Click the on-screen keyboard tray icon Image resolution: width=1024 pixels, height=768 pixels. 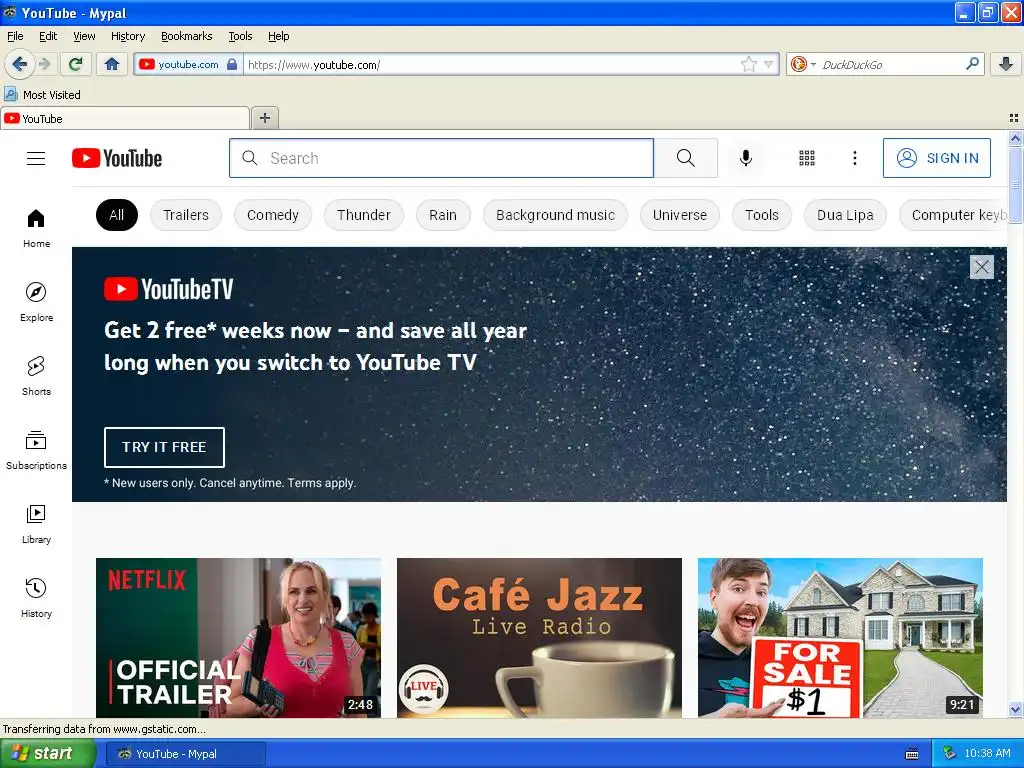coord(912,754)
